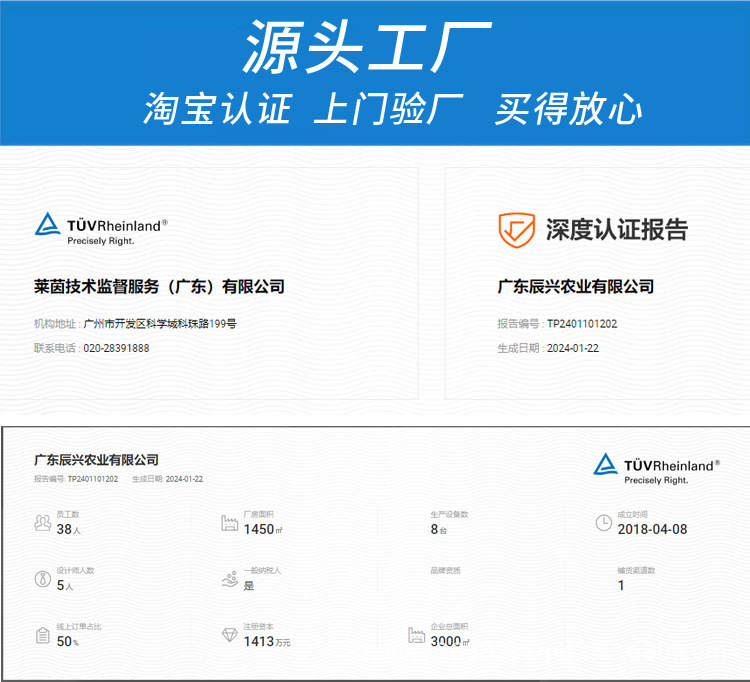
Task: Click the 联系电话 label
Action: point(55,348)
